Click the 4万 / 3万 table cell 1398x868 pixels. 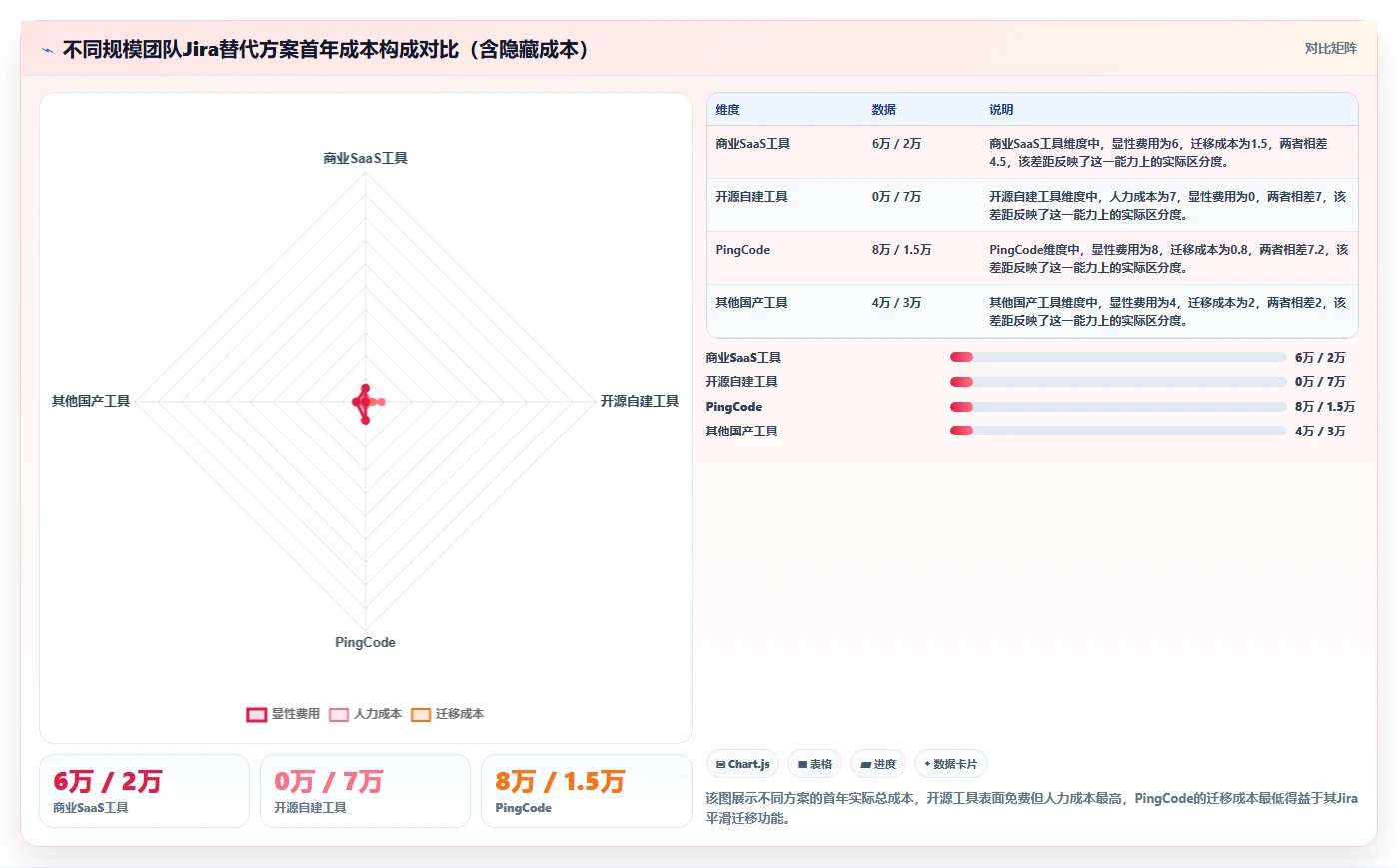896,303
